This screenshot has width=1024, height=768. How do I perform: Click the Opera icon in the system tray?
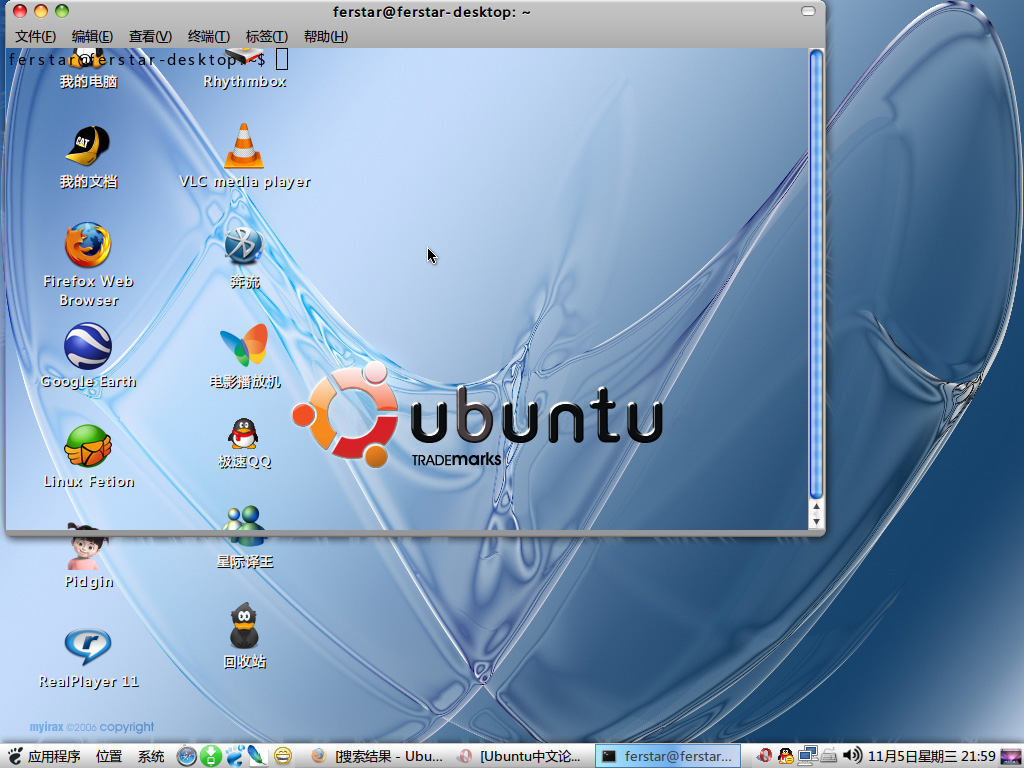point(764,756)
